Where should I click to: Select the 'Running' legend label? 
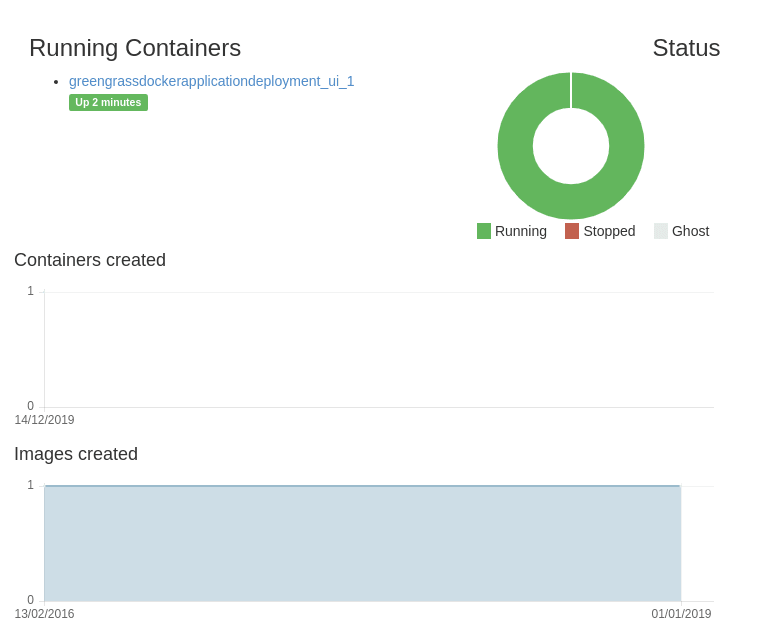pos(520,231)
